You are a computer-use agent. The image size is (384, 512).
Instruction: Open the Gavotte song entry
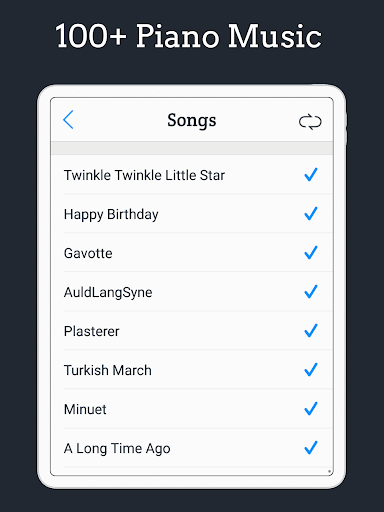[88, 253]
